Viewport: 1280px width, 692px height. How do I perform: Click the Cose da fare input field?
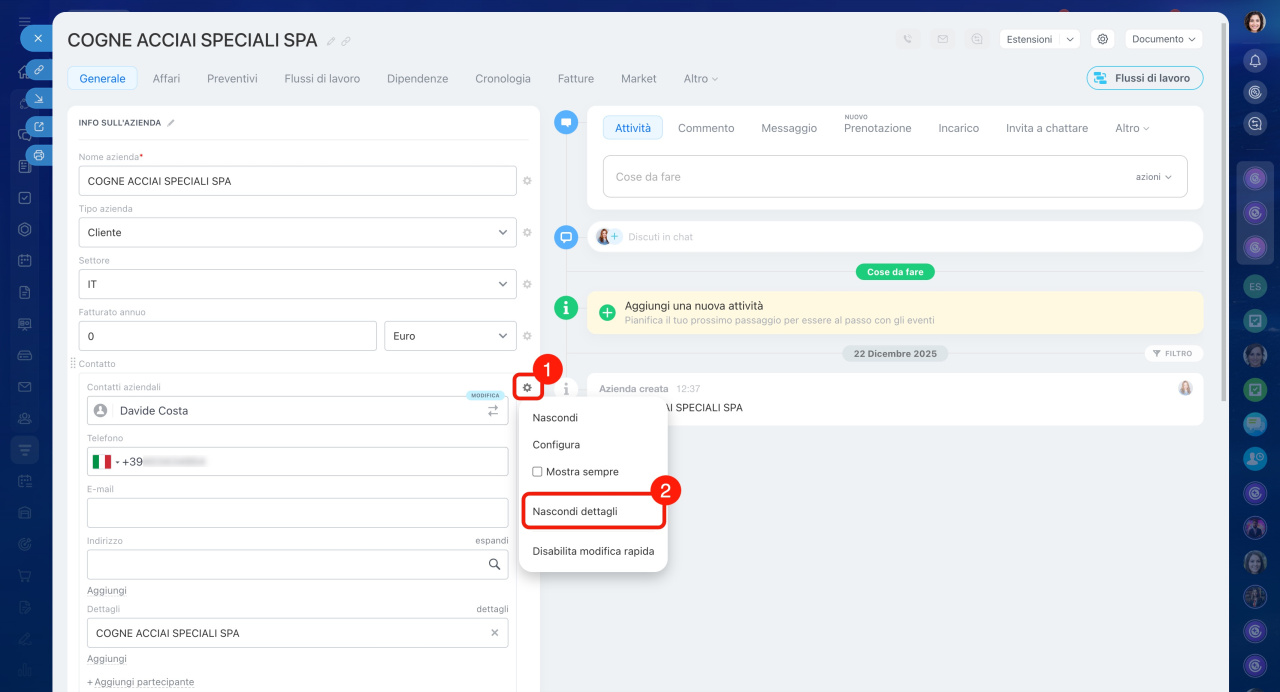click(860, 177)
